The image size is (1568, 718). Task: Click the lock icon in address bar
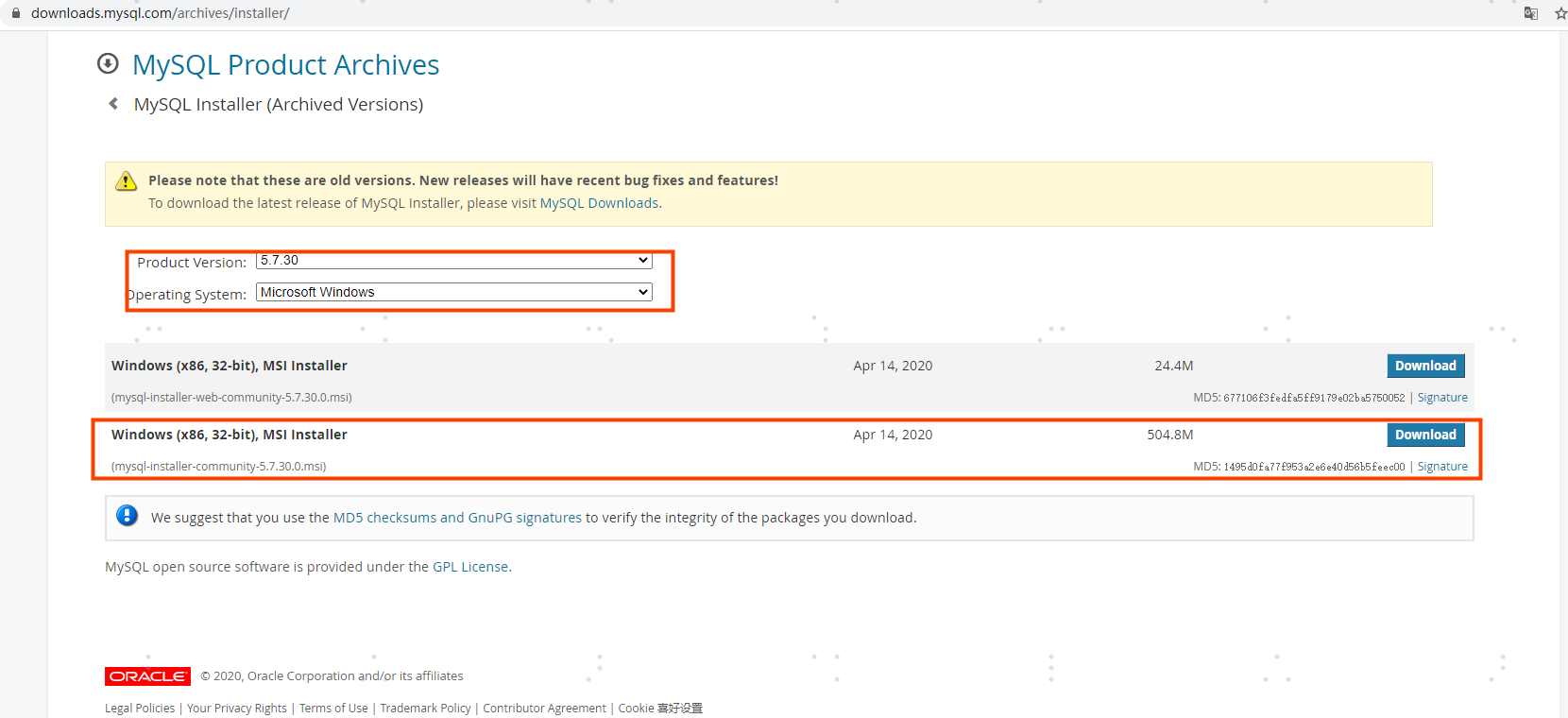(15, 13)
